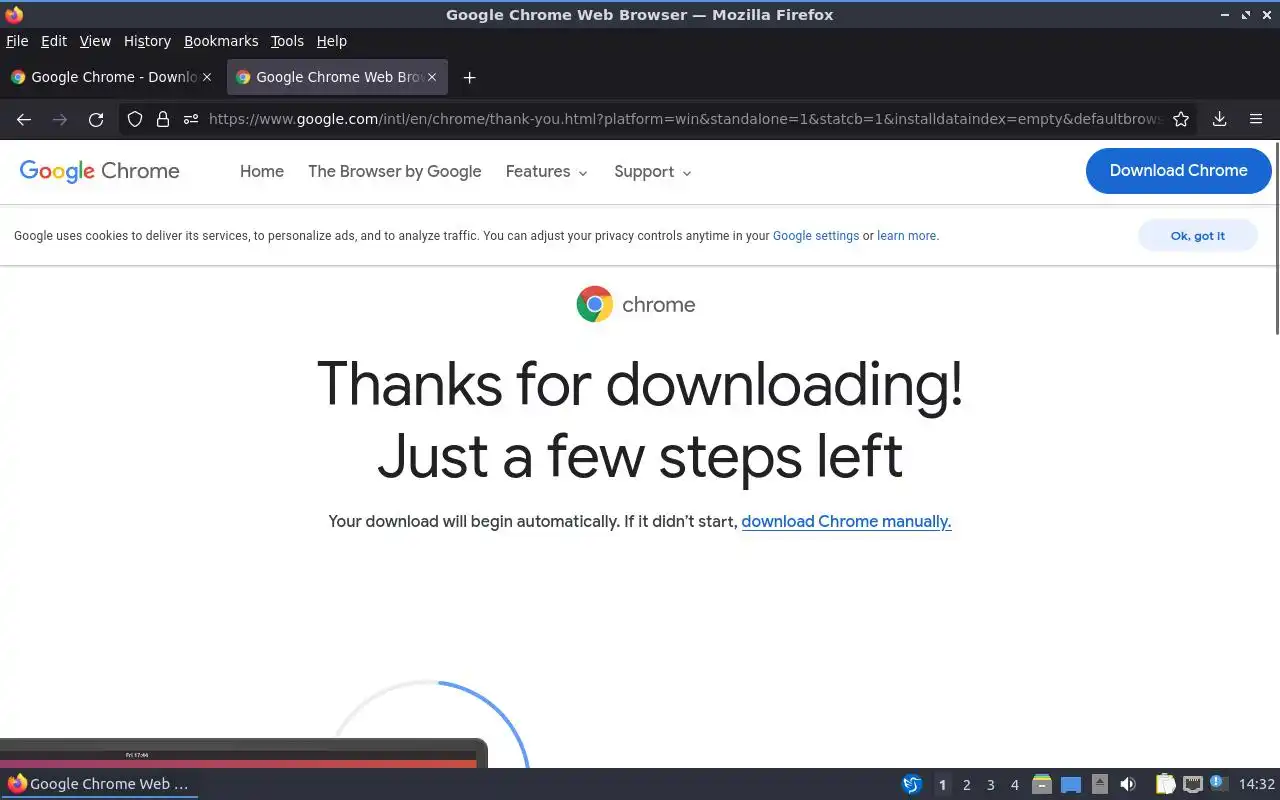The width and height of the screenshot is (1280, 800).
Task: Dismiss cookie notice with 'Ok, got it'
Action: point(1197,236)
